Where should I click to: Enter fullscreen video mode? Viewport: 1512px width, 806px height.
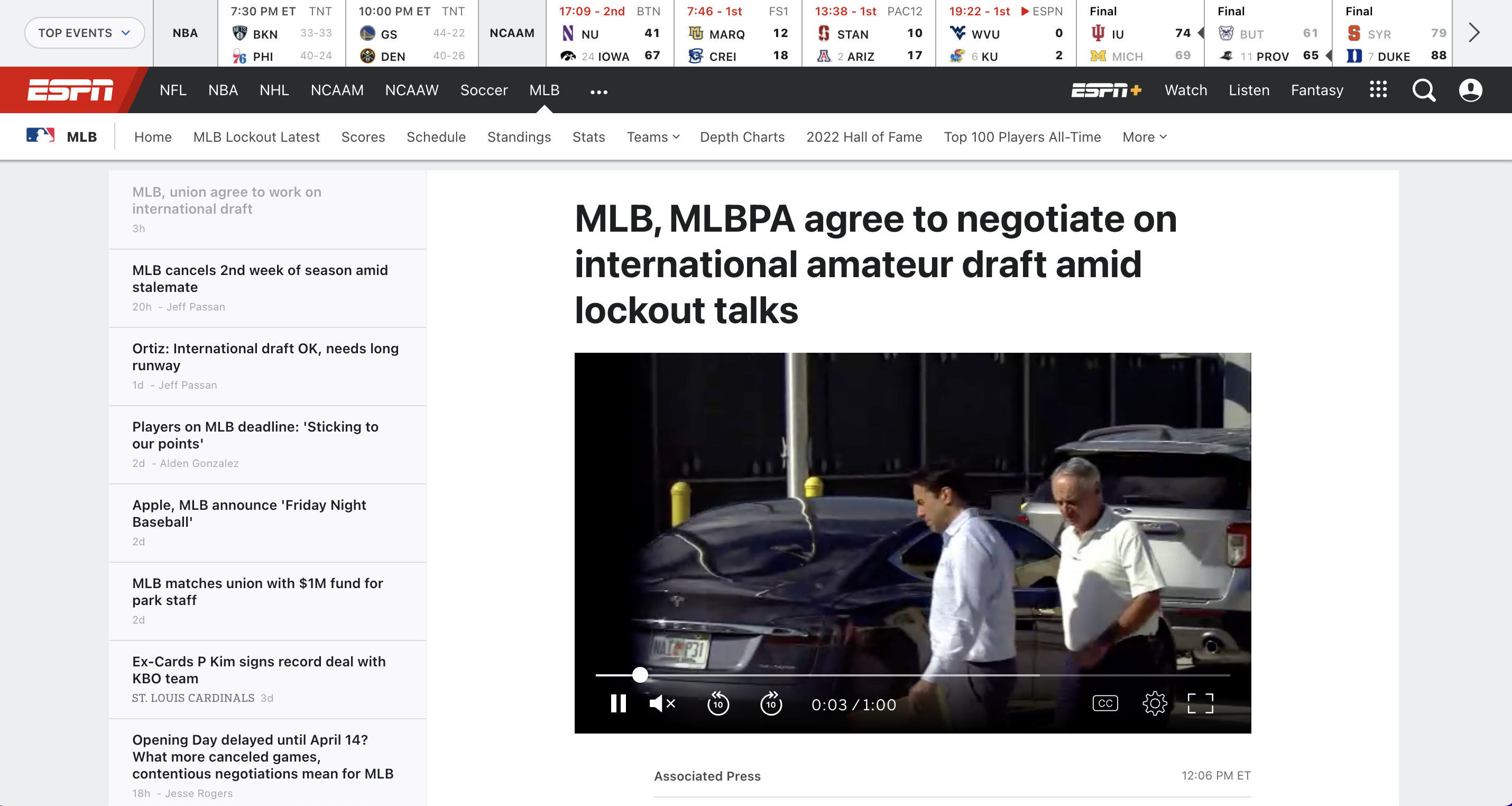1200,703
